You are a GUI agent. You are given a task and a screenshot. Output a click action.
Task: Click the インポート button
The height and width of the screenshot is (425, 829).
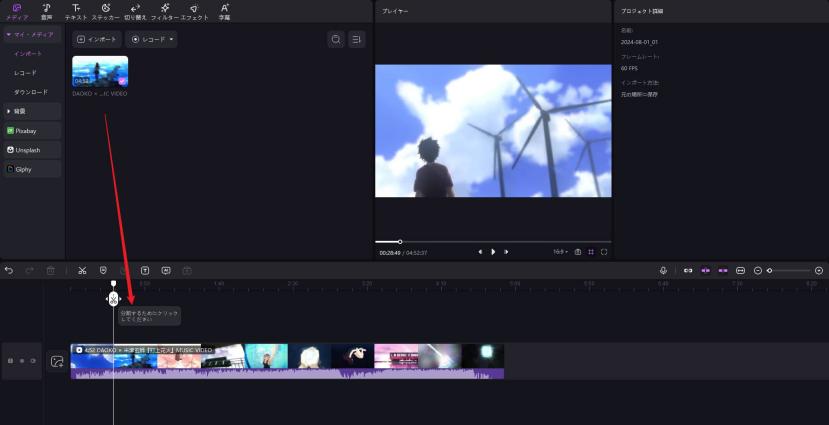tap(96, 40)
